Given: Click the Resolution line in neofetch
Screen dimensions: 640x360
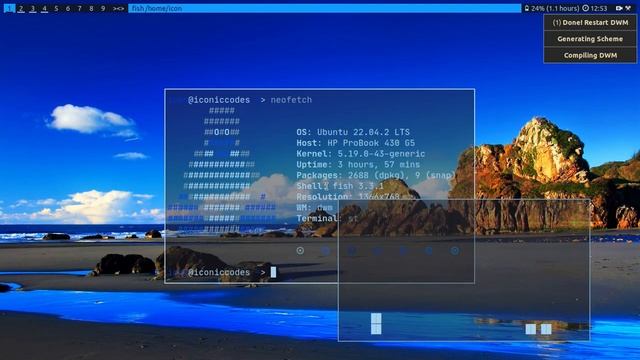Looking at the screenshot, I should coord(348,197).
